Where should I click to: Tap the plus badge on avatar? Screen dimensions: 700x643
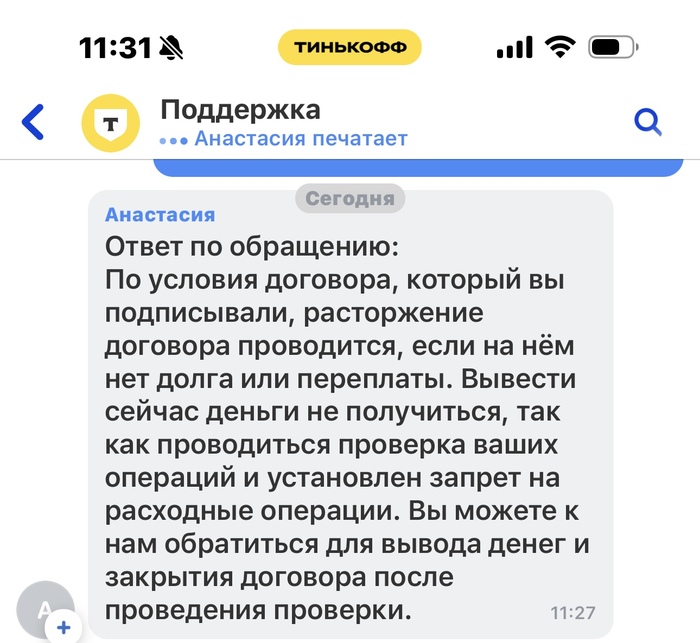pyautogui.click(x=63, y=628)
